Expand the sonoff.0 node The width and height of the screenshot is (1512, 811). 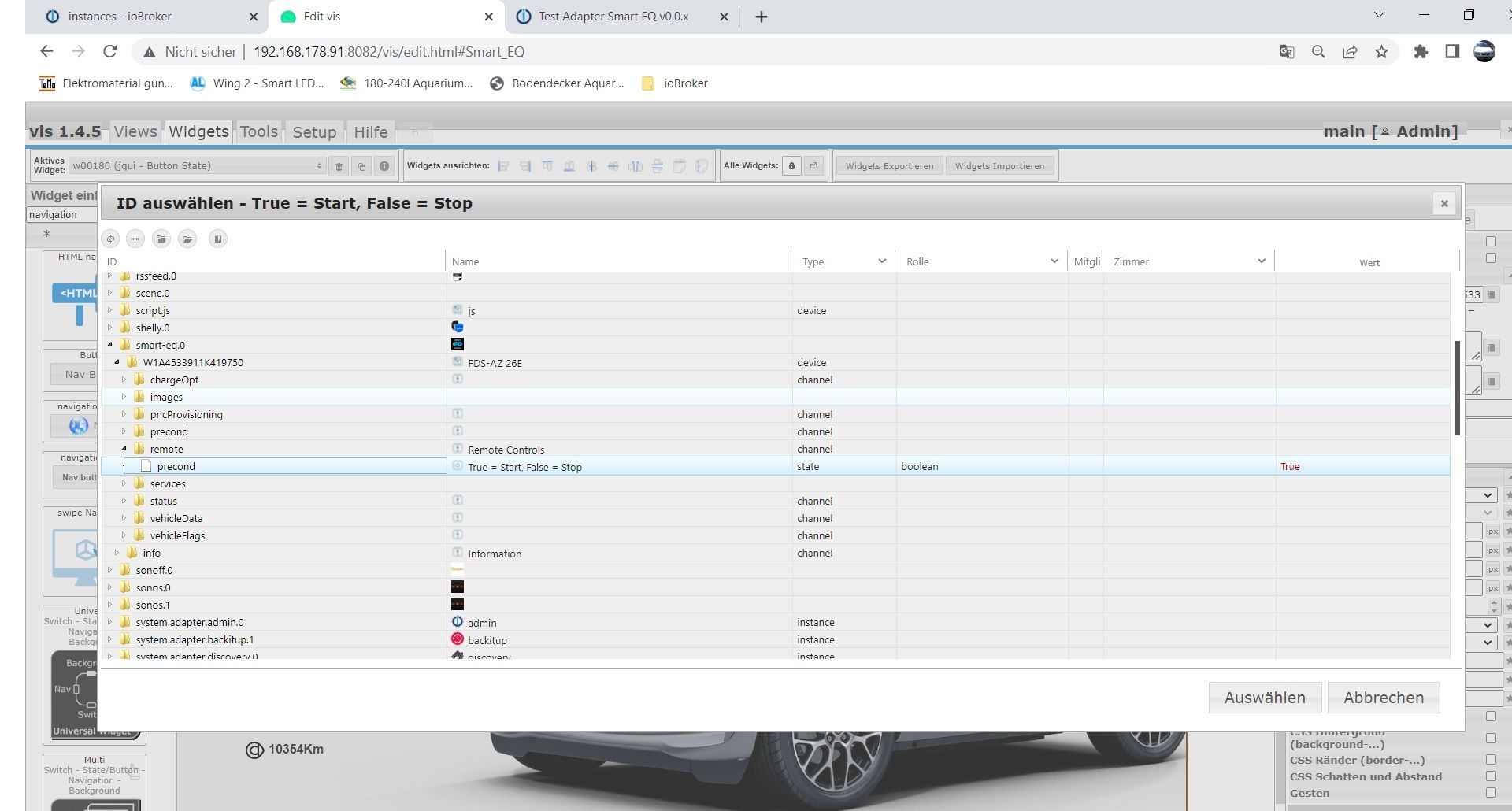[x=109, y=570]
